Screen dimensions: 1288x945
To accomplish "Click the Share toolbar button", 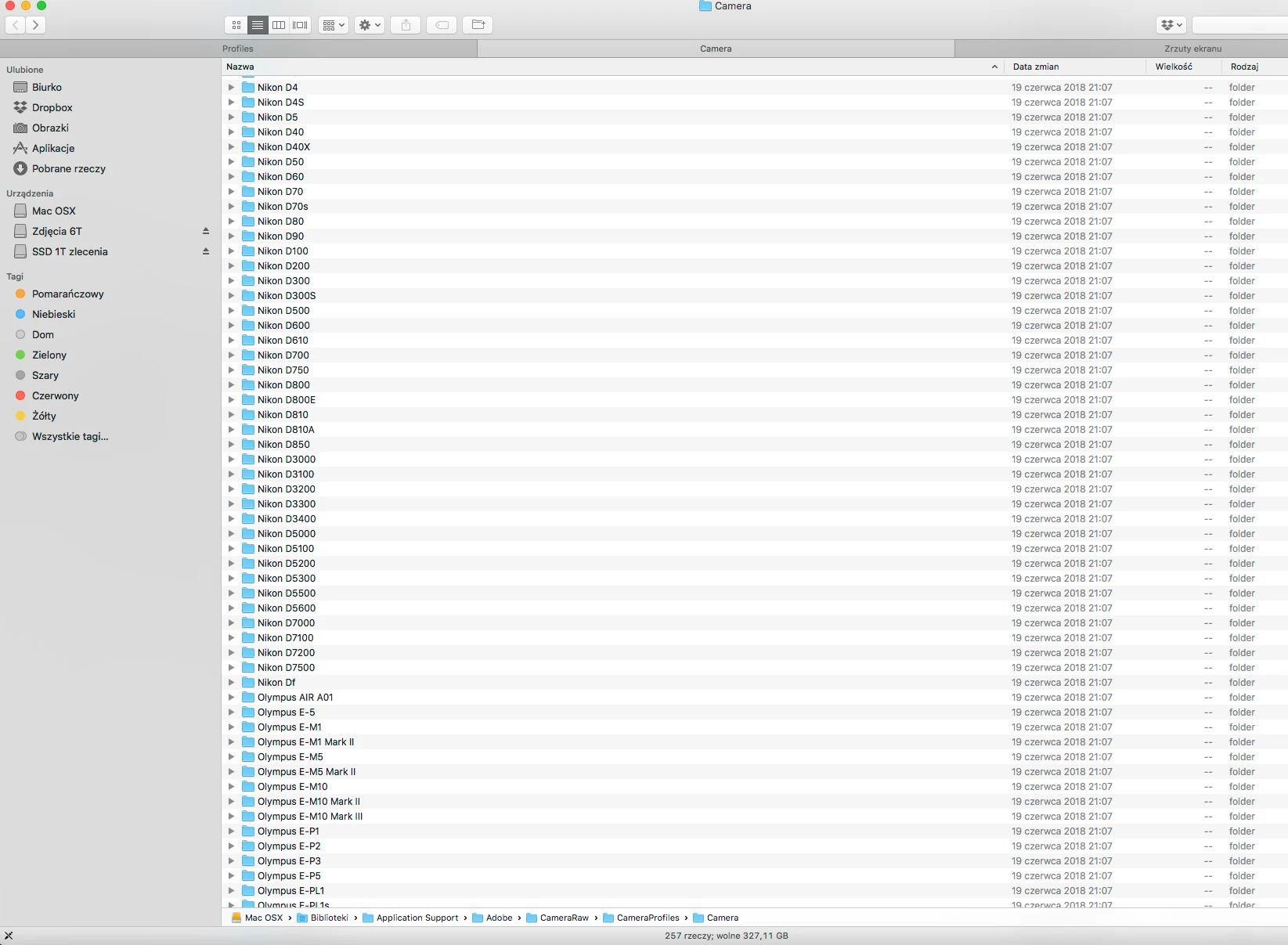I will [x=406, y=25].
